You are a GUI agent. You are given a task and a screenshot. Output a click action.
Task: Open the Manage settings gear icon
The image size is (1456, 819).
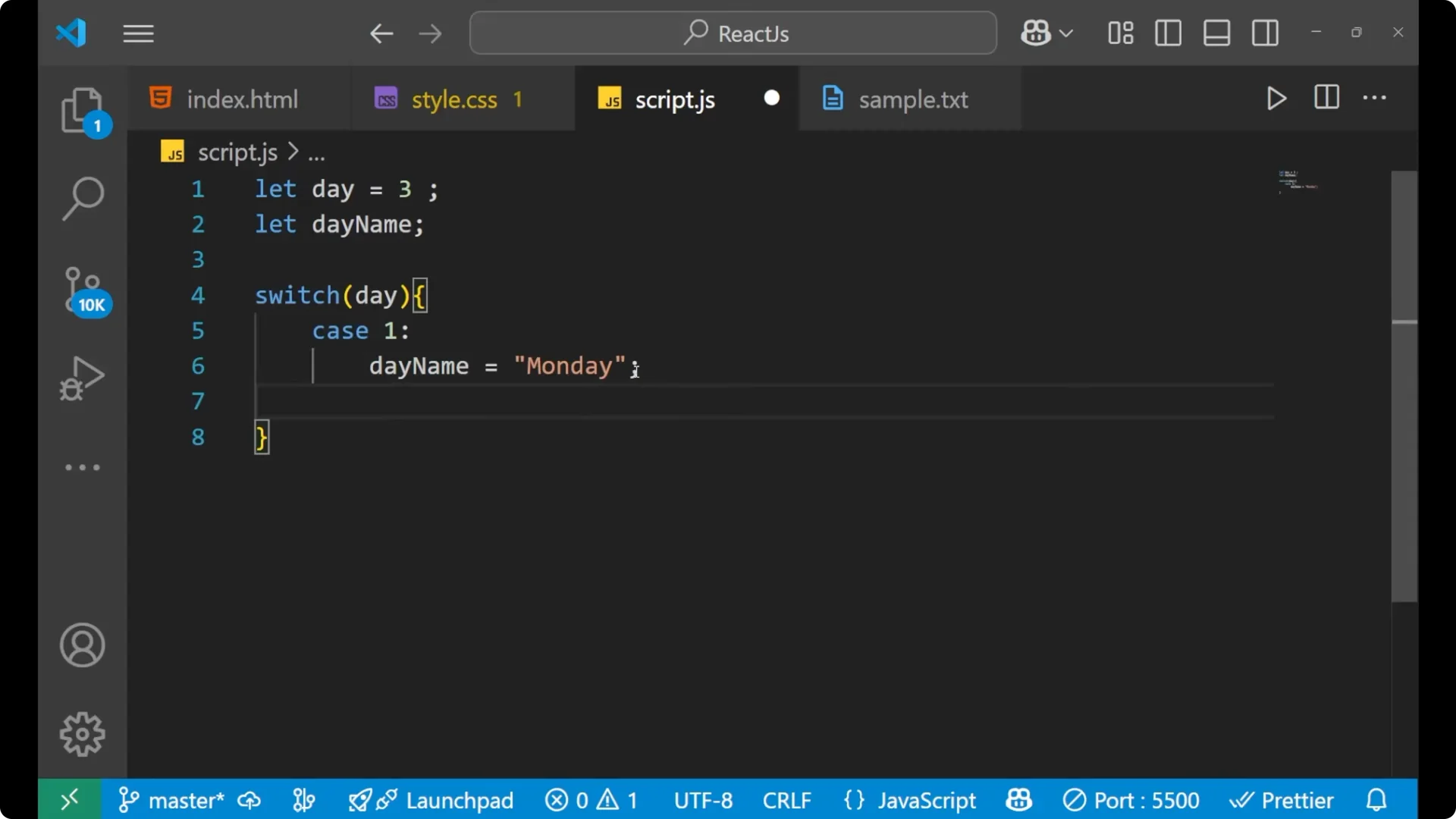click(82, 733)
